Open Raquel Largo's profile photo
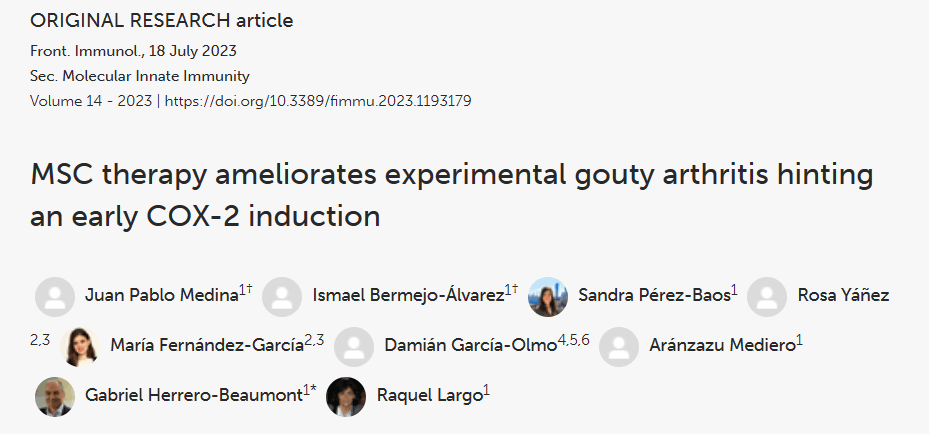 pyautogui.click(x=346, y=396)
